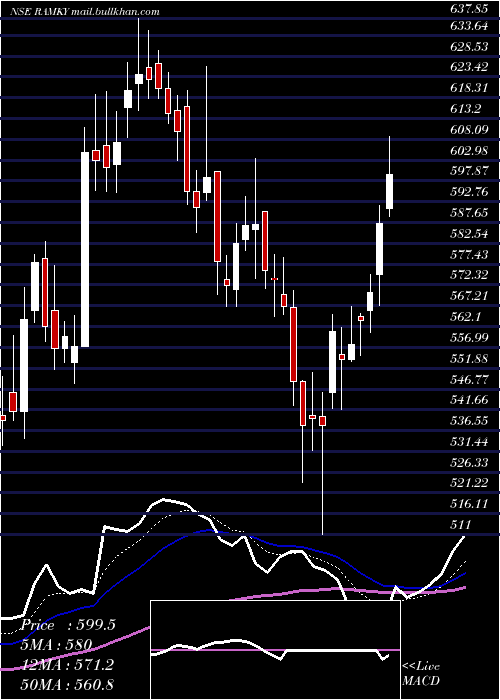Click the latest white candlestick near 597
Screen dimensions: 500x700
(x=390, y=192)
